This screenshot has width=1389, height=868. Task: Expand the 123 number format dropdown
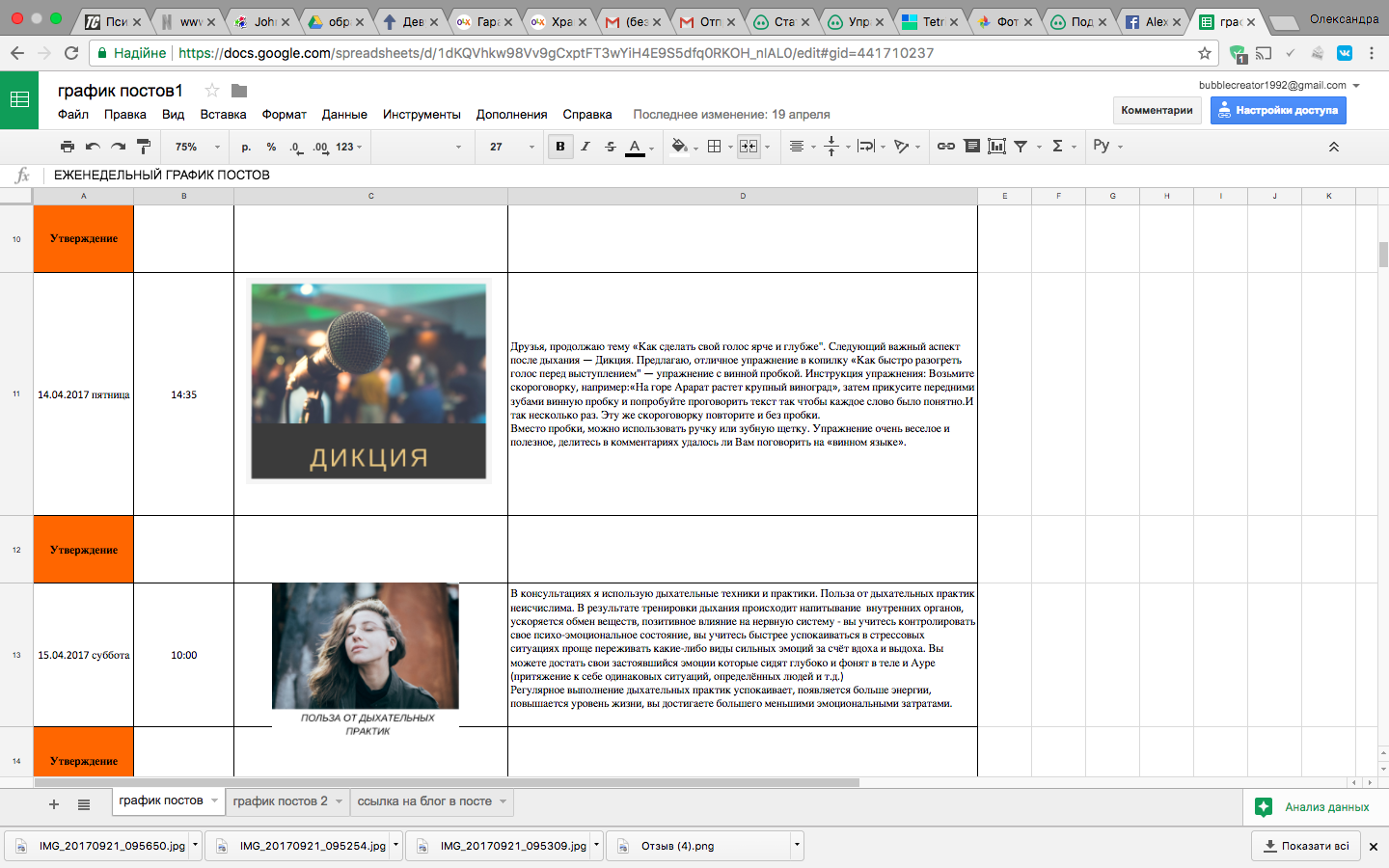[x=349, y=147]
